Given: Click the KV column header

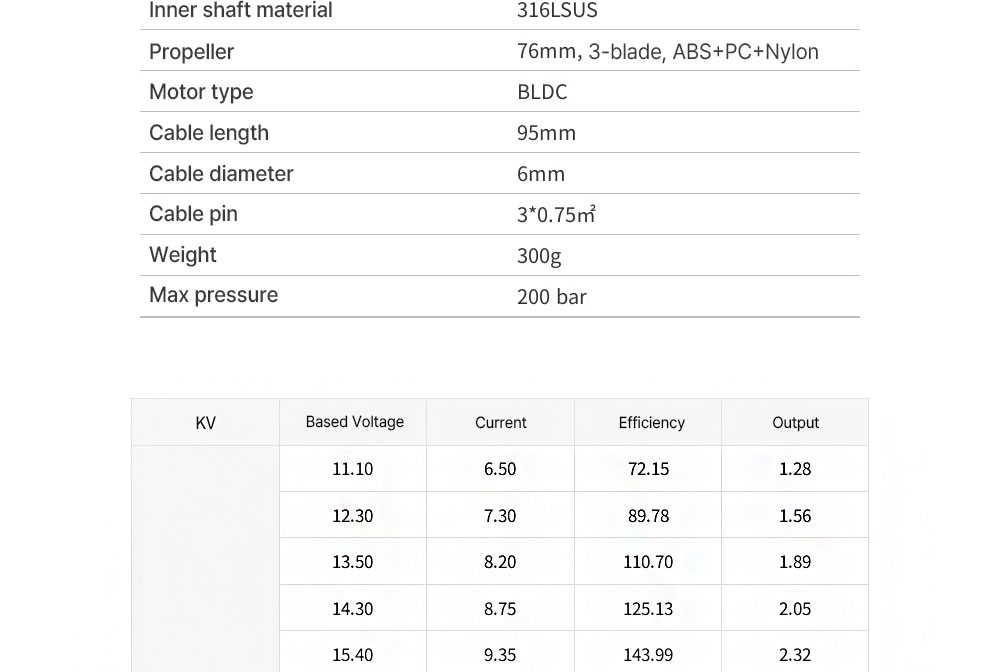Looking at the screenshot, I should [x=205, y=423].
